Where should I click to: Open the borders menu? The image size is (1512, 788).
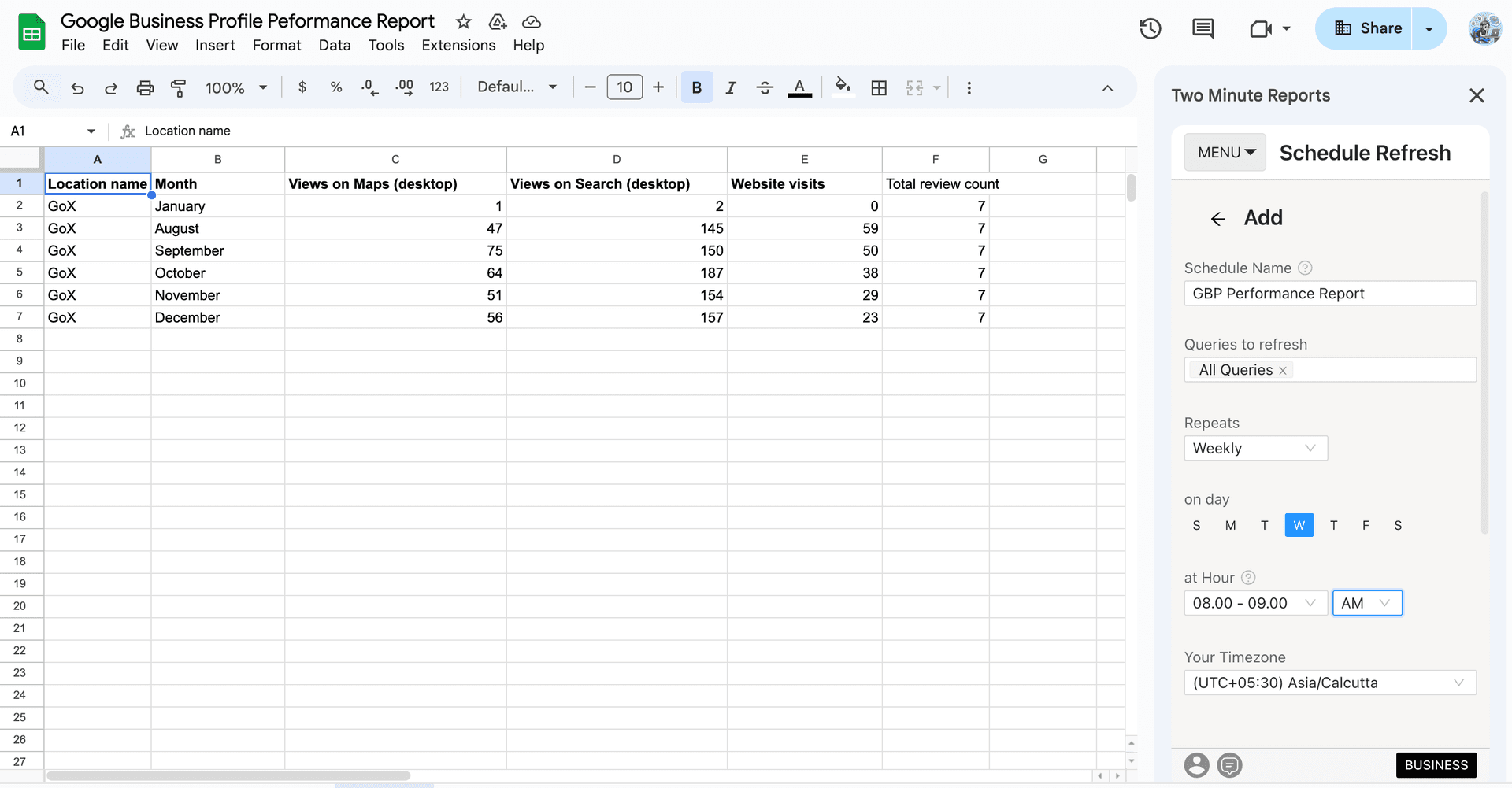point(880,87)
